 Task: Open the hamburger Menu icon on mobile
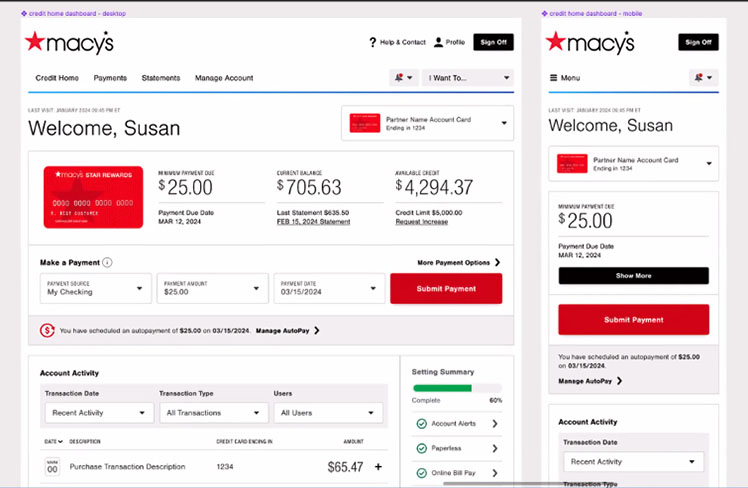point(553,77)
